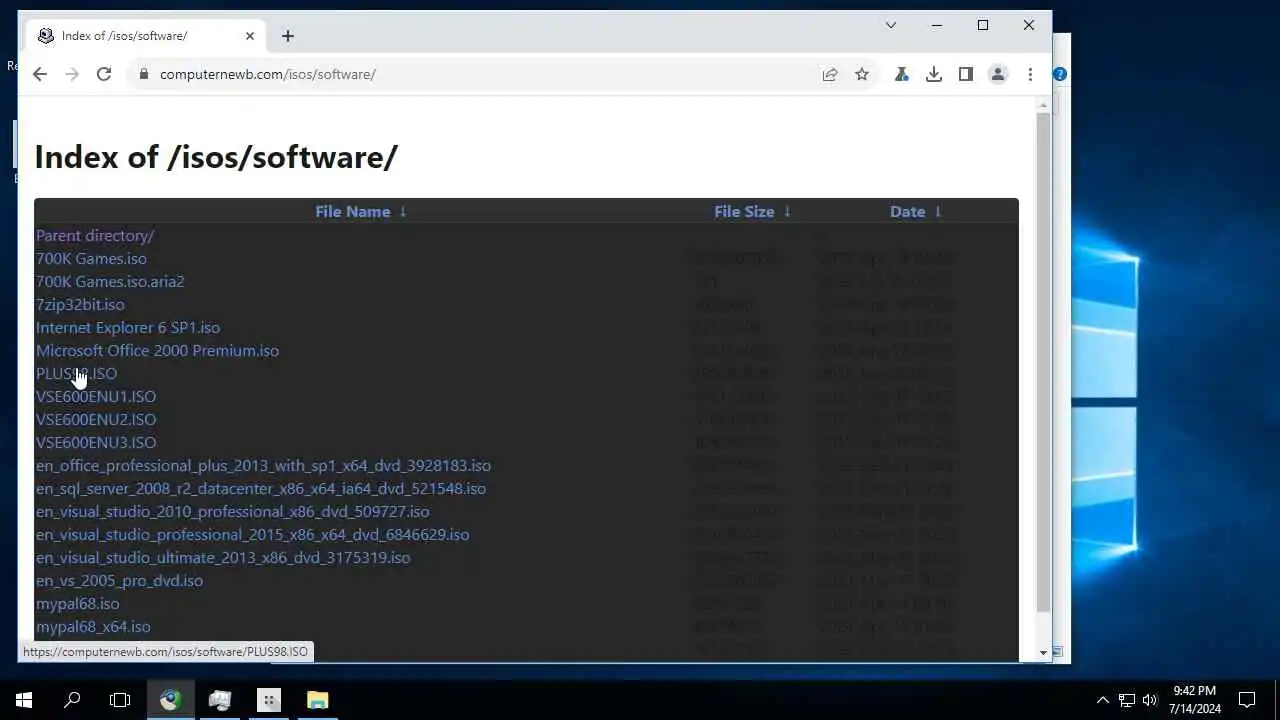Sort by File Name column

point(361,211)
